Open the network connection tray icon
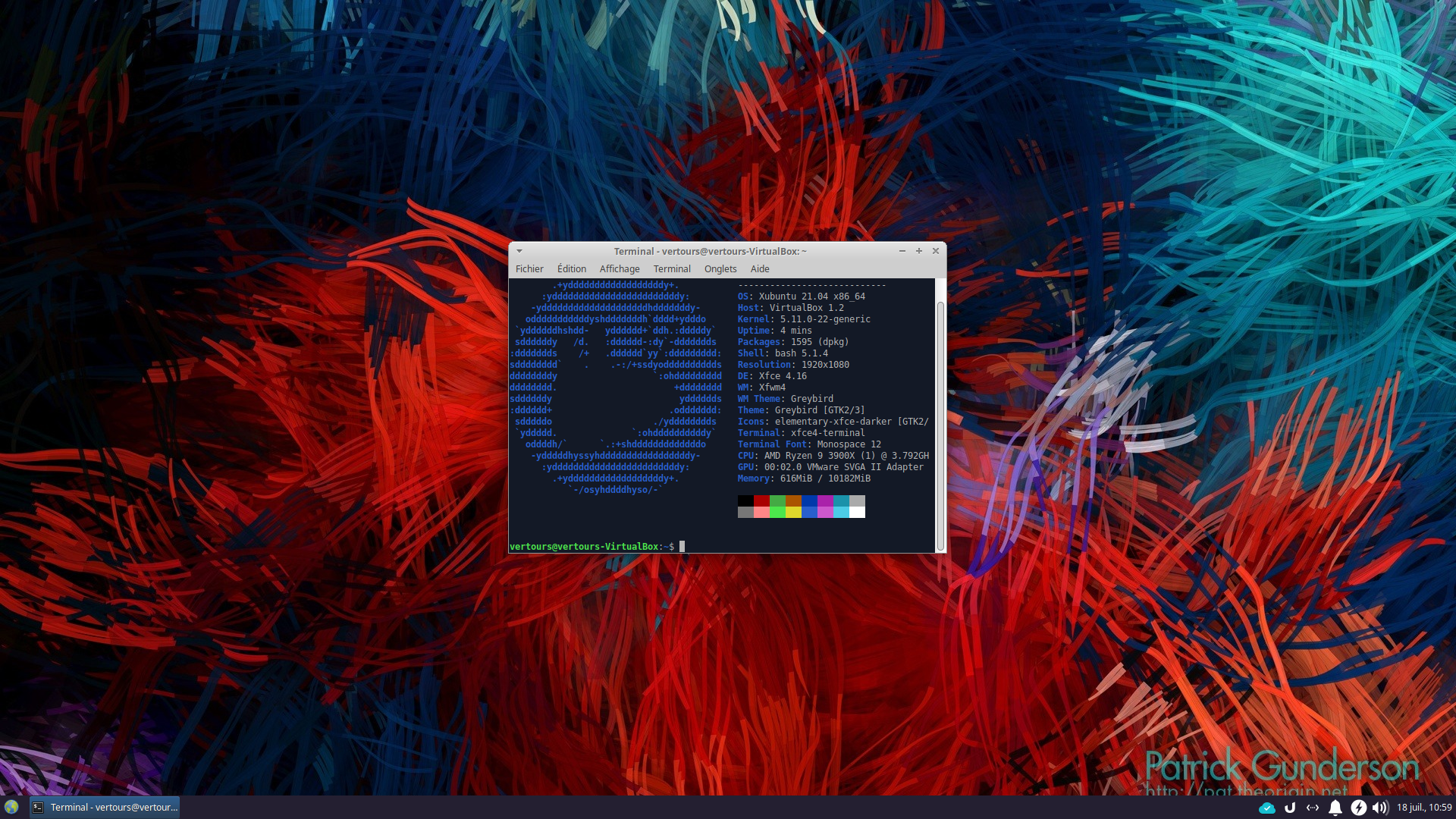 pos(1312,808)
